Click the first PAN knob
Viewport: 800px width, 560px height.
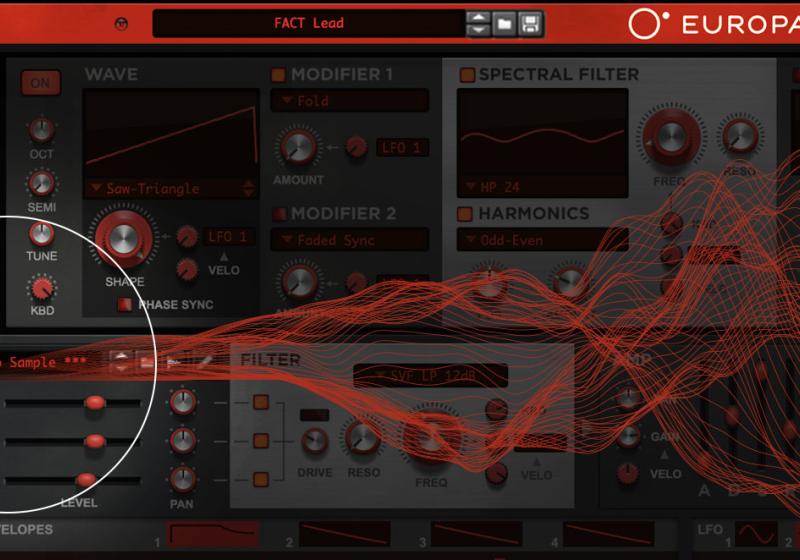(183, 402)
